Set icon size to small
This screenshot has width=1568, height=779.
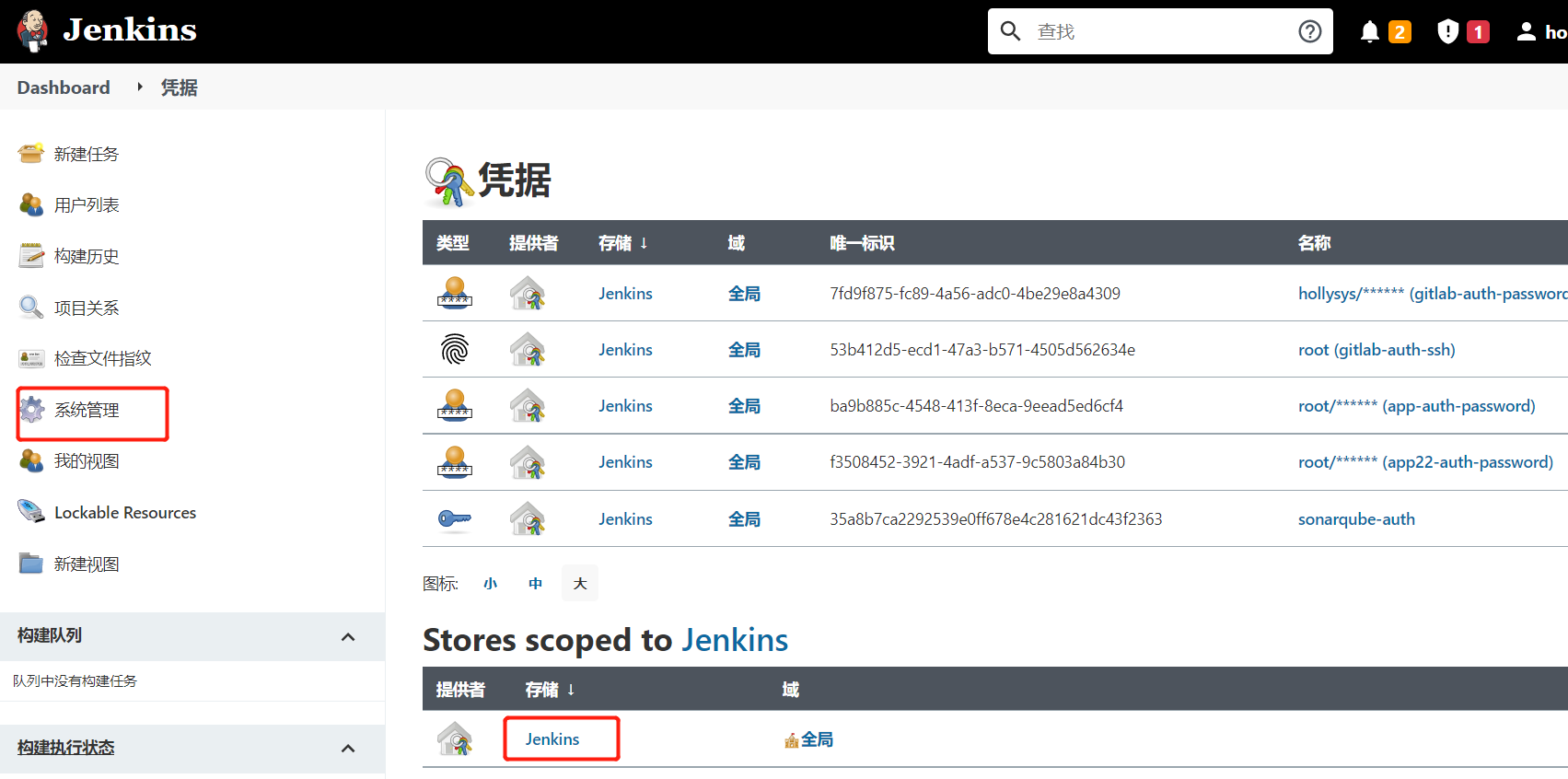click(x=491, y=584)
